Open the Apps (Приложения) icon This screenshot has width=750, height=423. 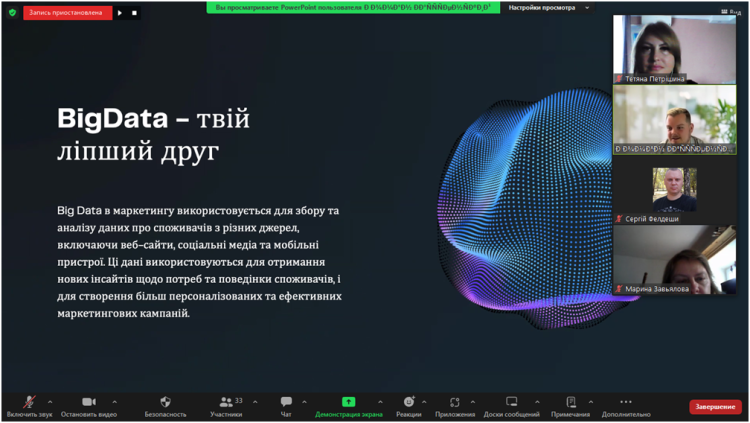pos(455,402)
